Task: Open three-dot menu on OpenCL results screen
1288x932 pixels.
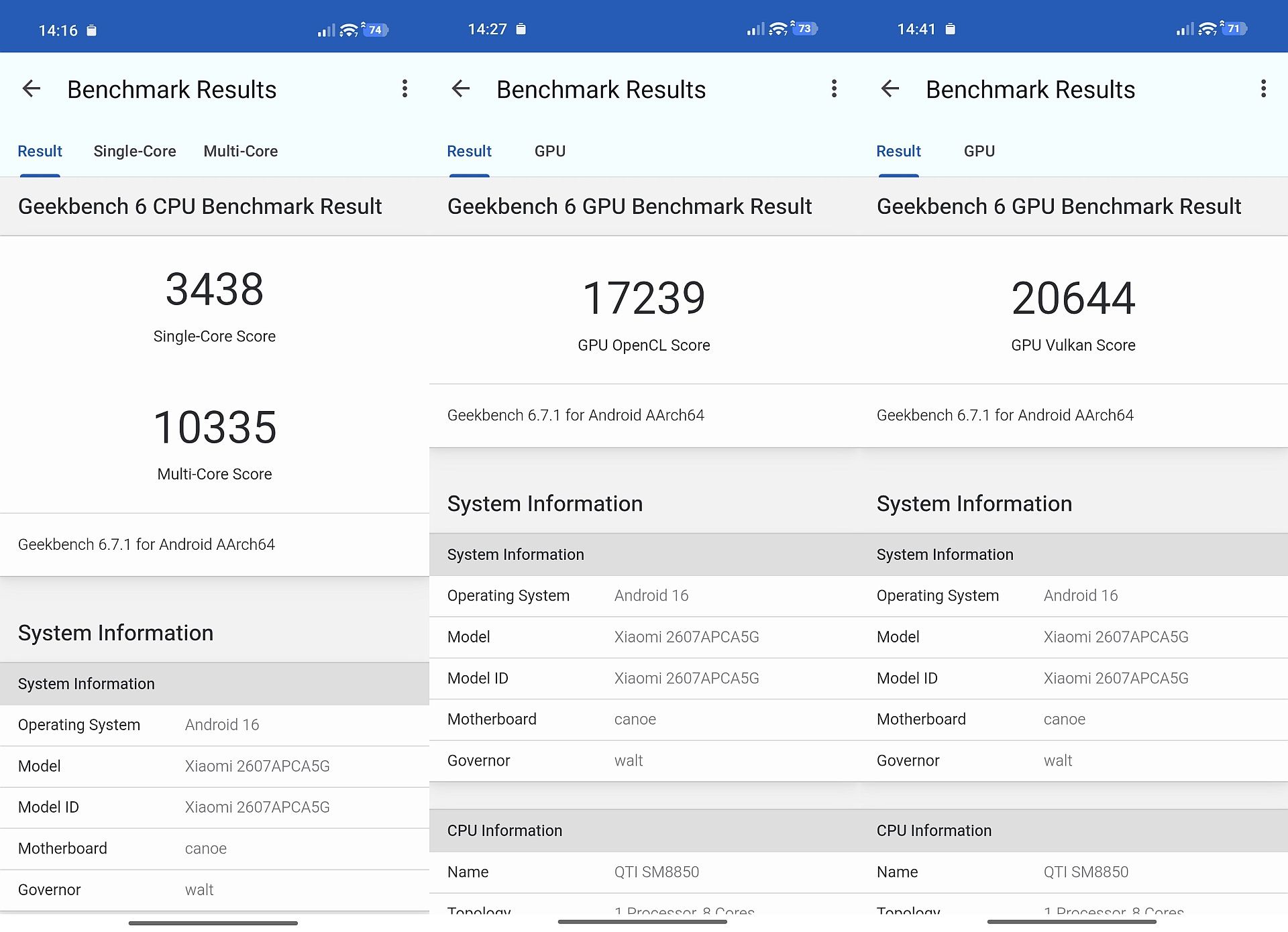Action: coord(834,89)
